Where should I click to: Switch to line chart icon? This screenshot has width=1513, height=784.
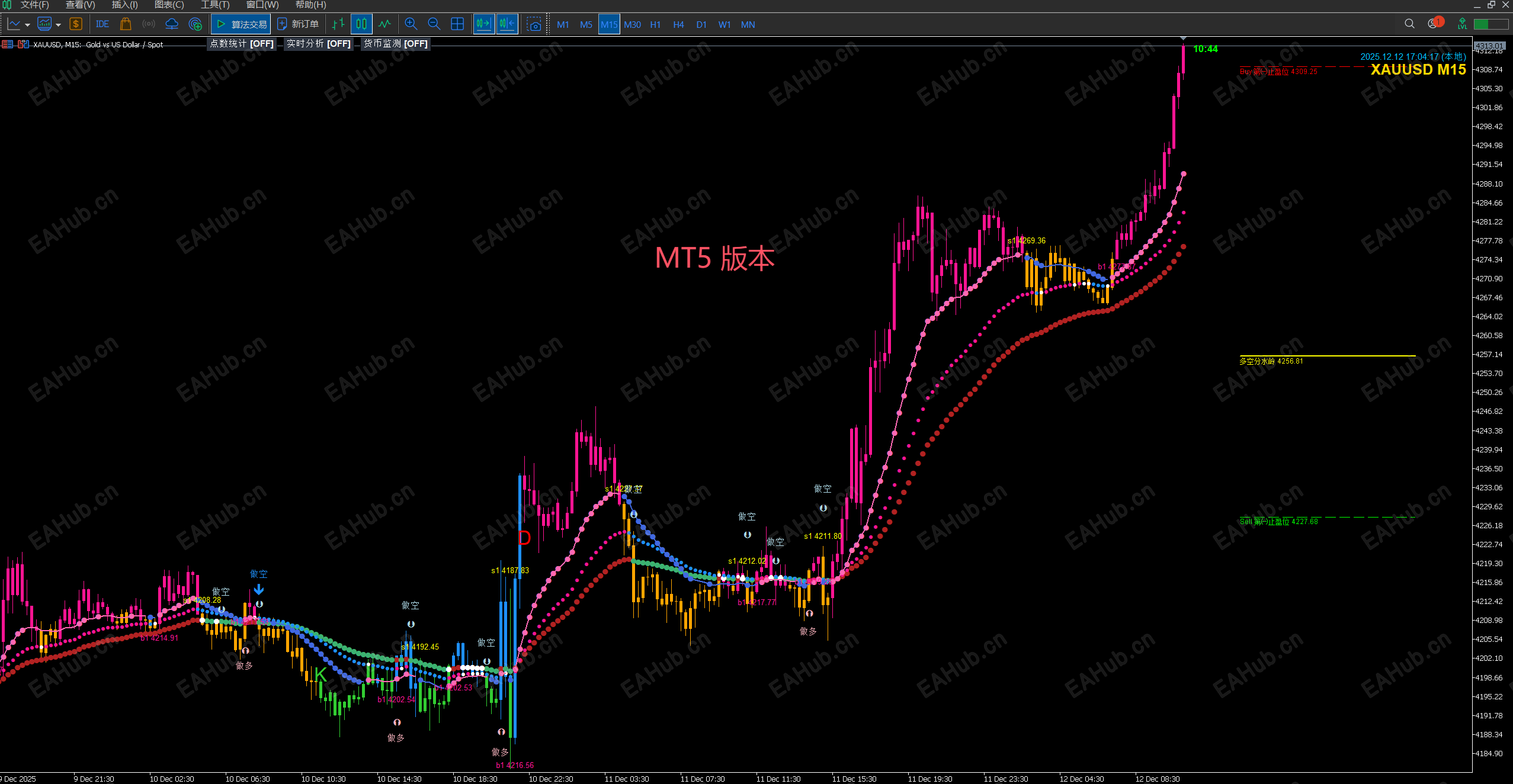(x=385, y=24)
